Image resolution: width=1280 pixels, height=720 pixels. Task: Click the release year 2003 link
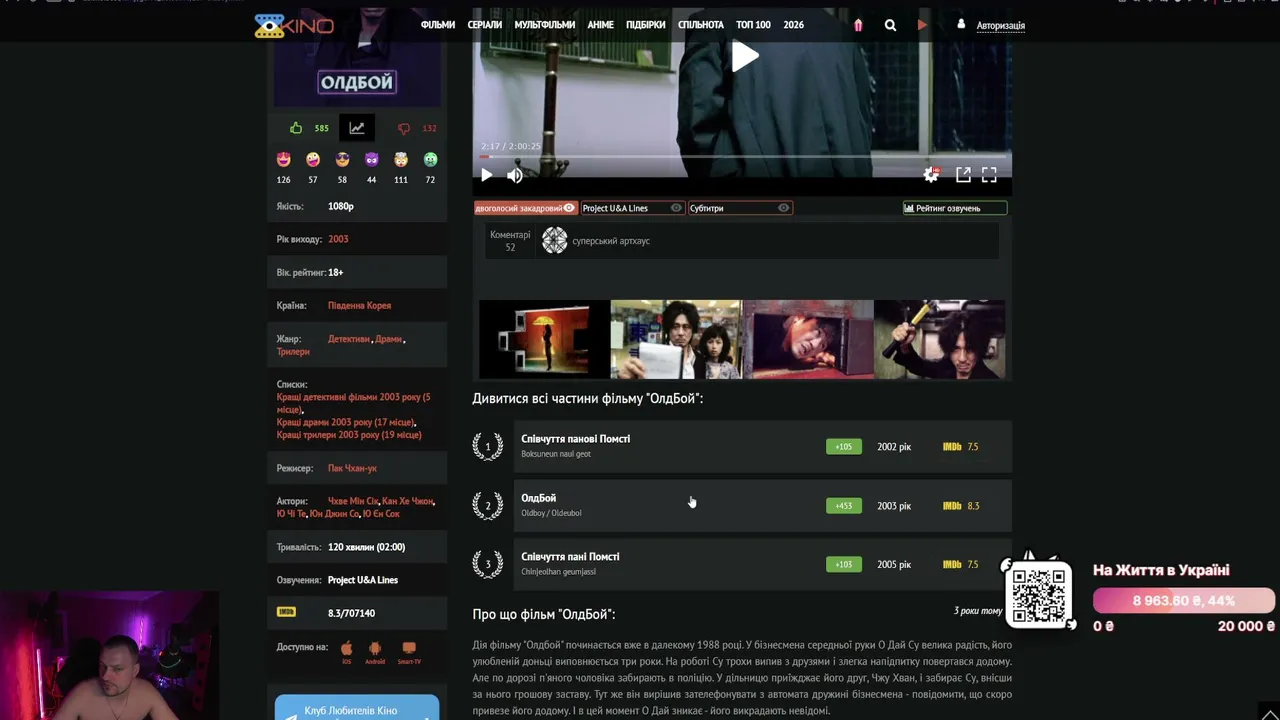click(338, 239)
